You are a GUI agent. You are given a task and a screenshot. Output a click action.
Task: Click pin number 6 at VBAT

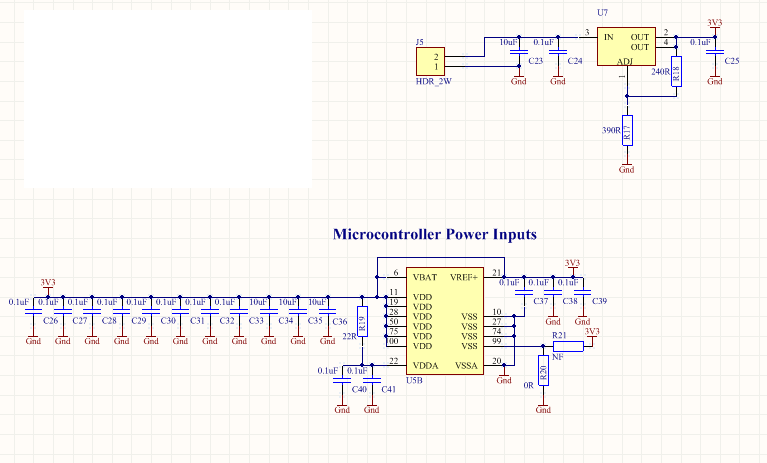pyautogui.click(x=396, y=273)
